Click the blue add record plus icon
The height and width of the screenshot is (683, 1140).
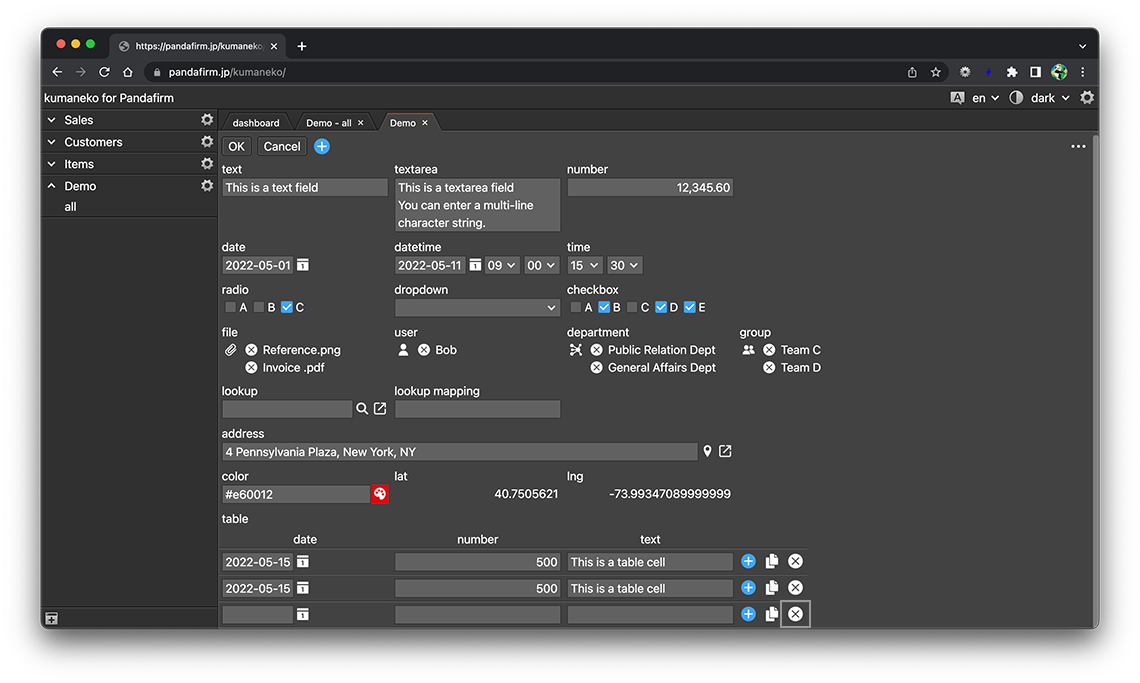tap(322, 147)
